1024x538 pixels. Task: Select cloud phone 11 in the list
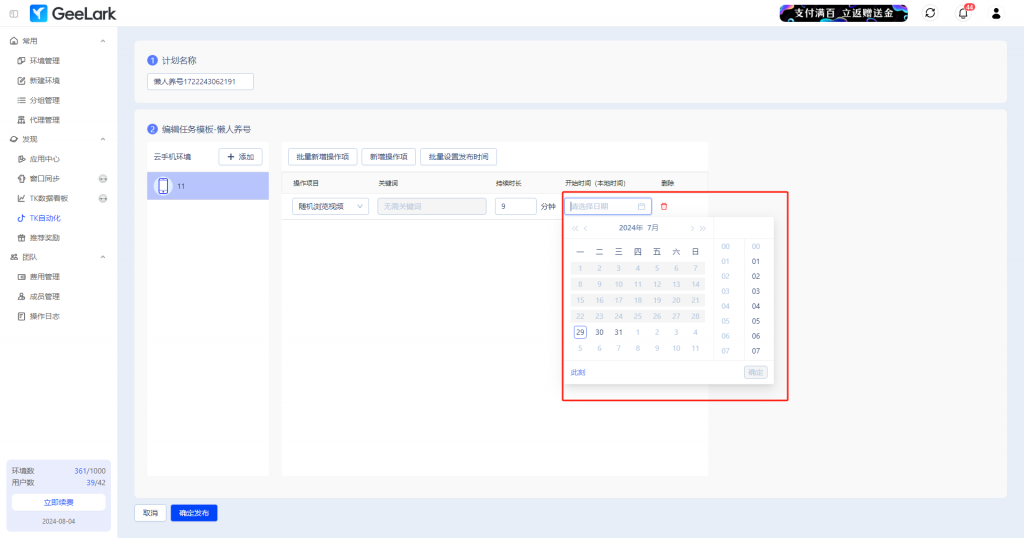tap(207, 186)
